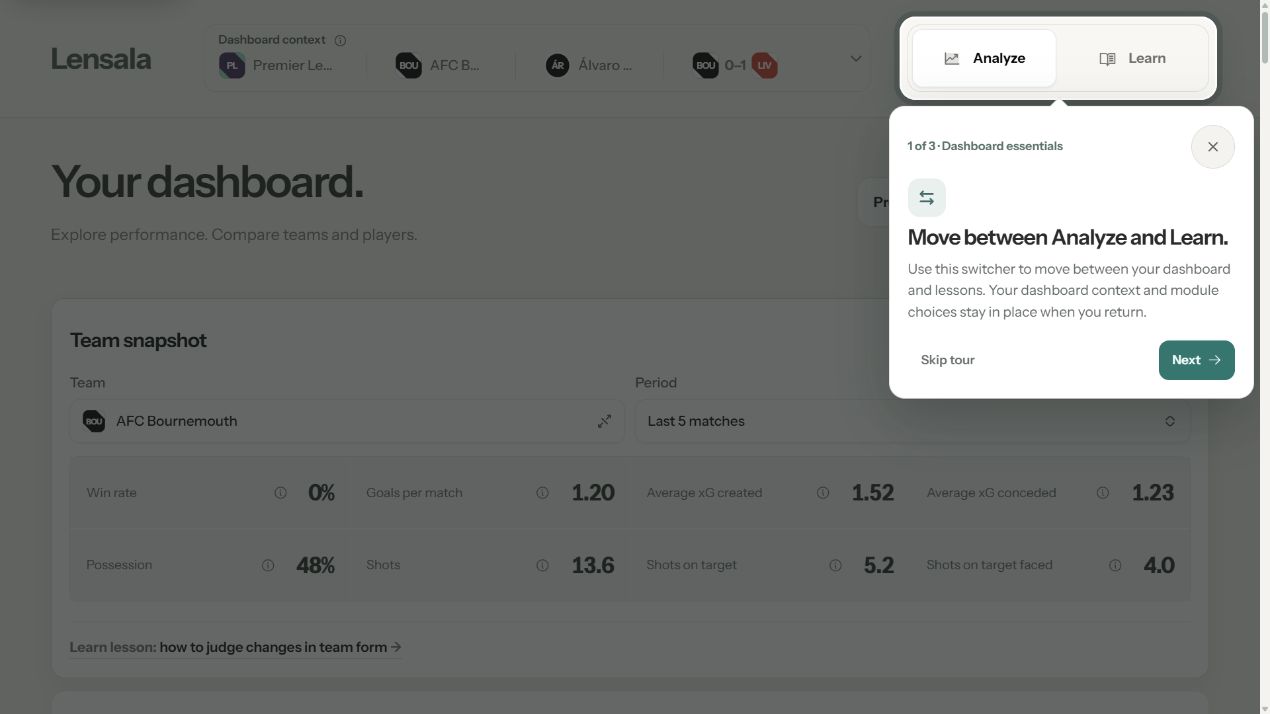Click the Win rate value 0%

click(321, 493)
